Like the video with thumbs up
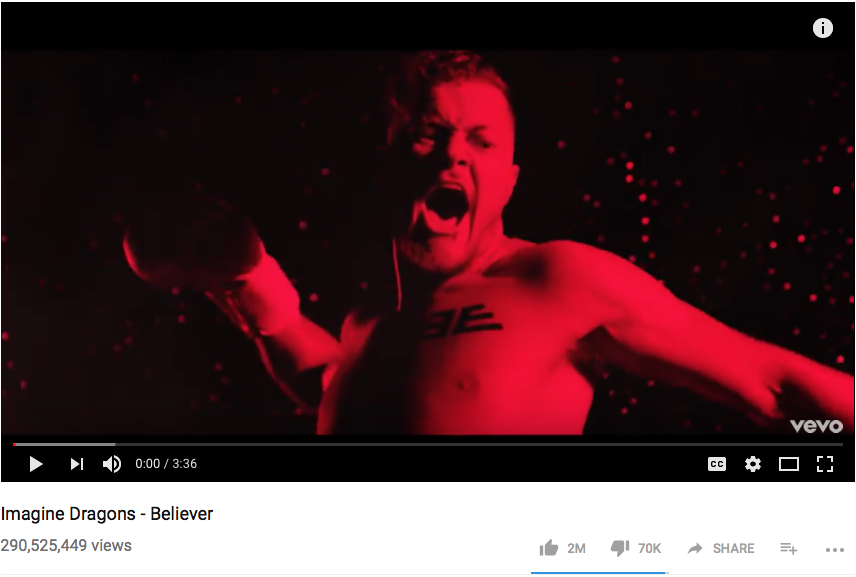856x577 pixels. click(549, 548)
